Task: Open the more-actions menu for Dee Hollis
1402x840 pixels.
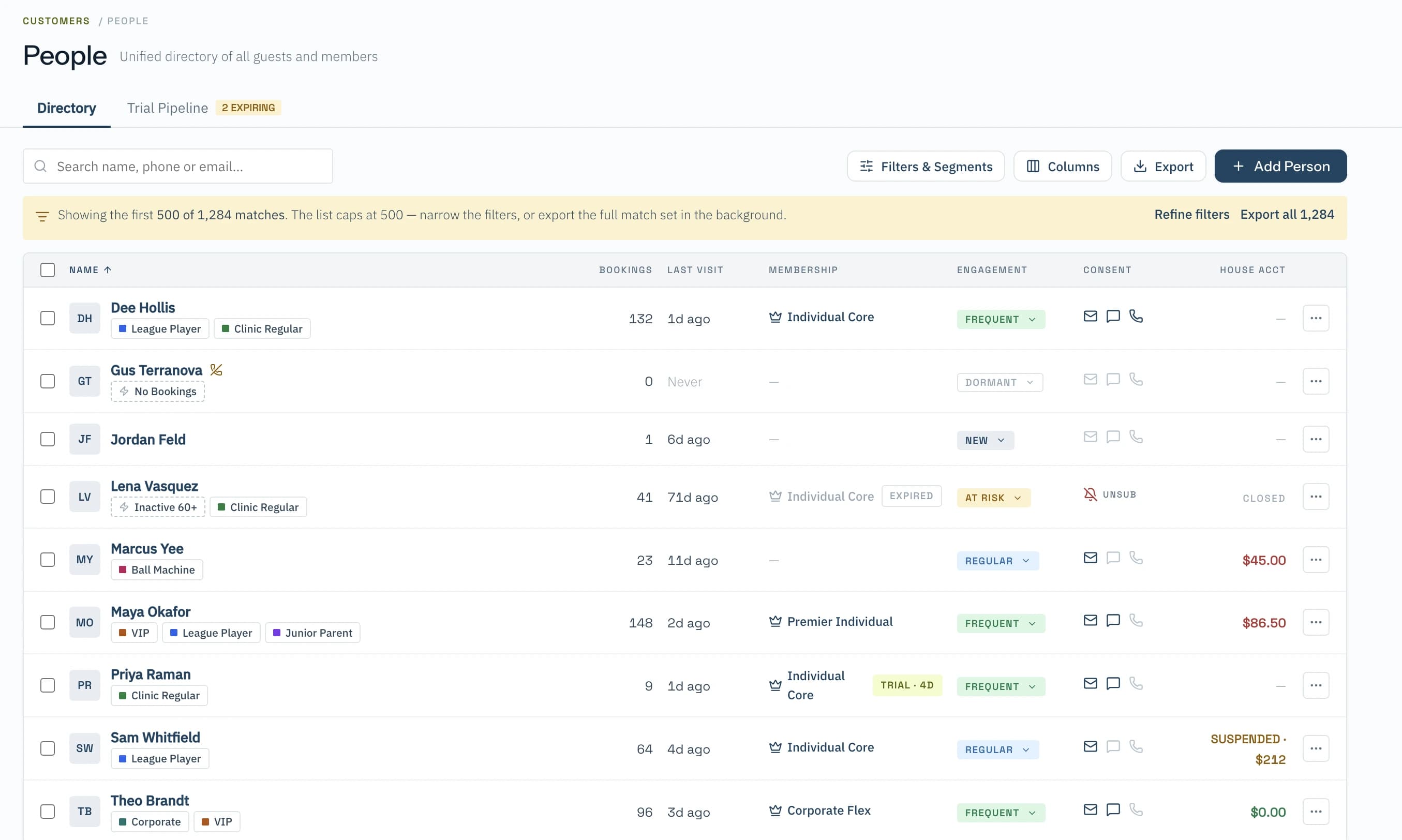Action: (x=1316, y=318)
